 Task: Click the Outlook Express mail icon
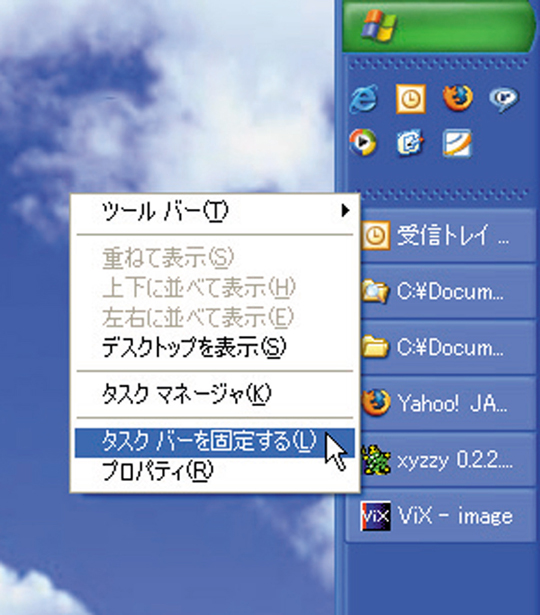pos(410,142)
